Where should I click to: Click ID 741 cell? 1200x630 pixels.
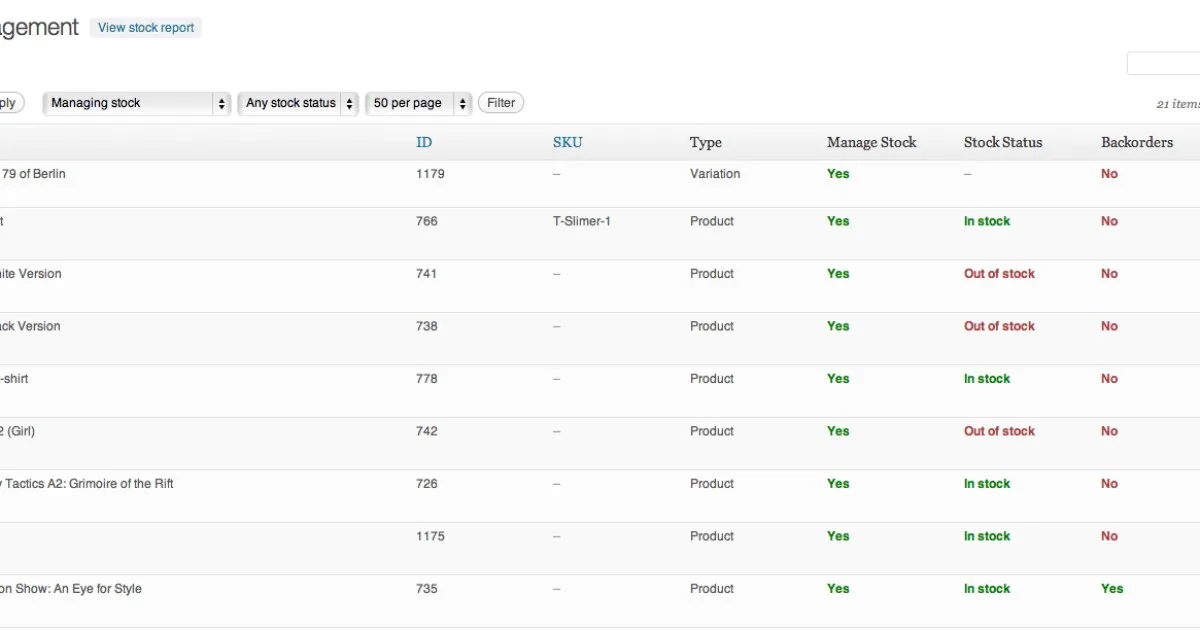427,274
